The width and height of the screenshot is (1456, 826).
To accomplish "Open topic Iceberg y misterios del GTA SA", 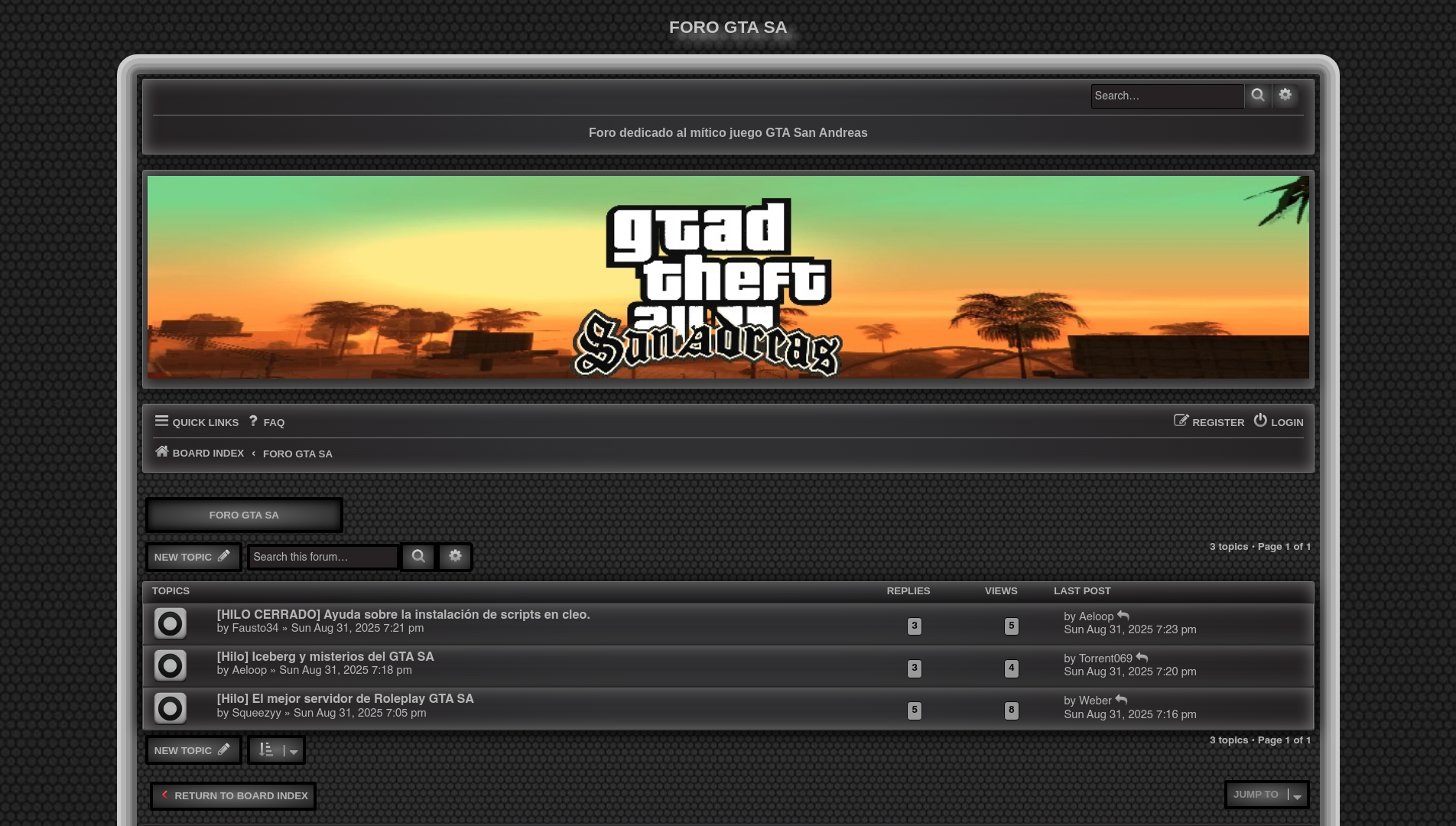I will pyautogui.click(x=325, y=656).
